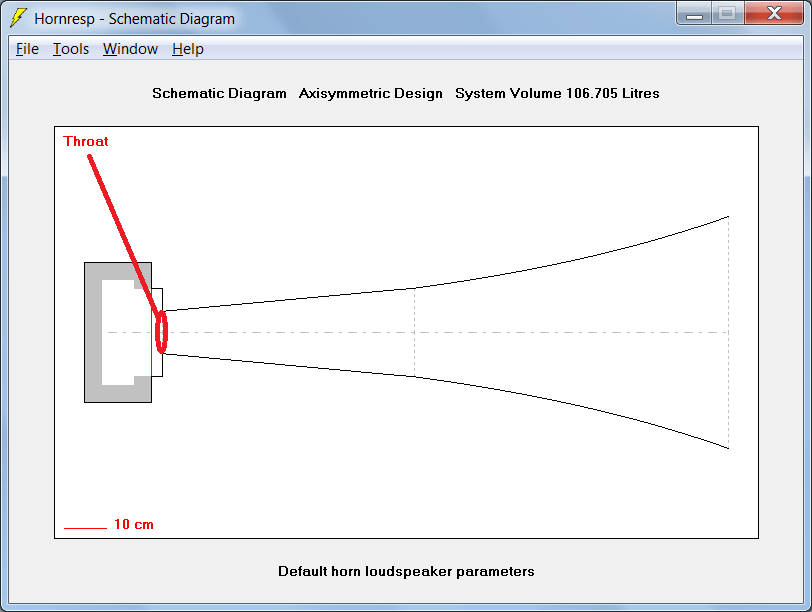812x612 pixels.
Task: Click the disabled maximize button
Action: coord(728,14)
